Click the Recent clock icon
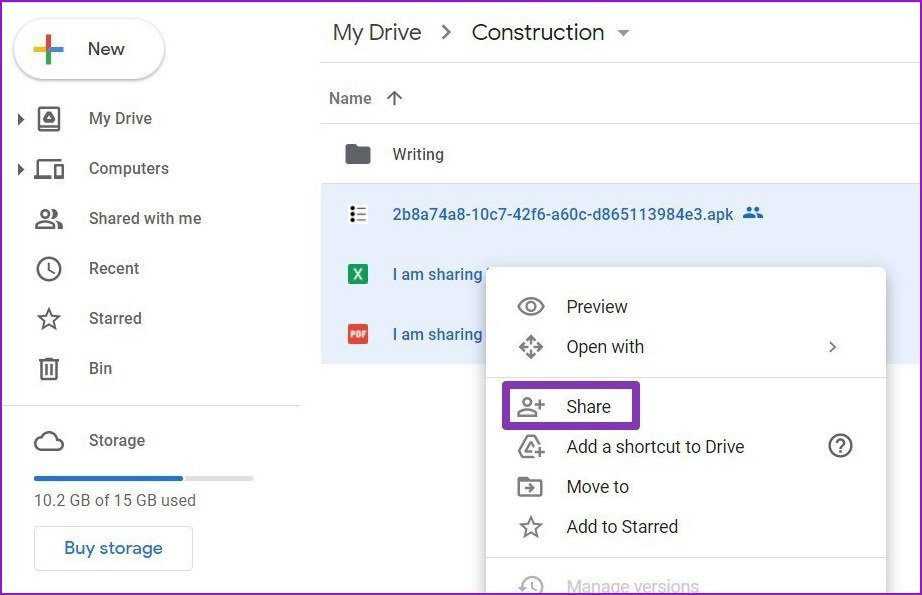The height and width of the screenshot is (595, 922). pos(49,268)
